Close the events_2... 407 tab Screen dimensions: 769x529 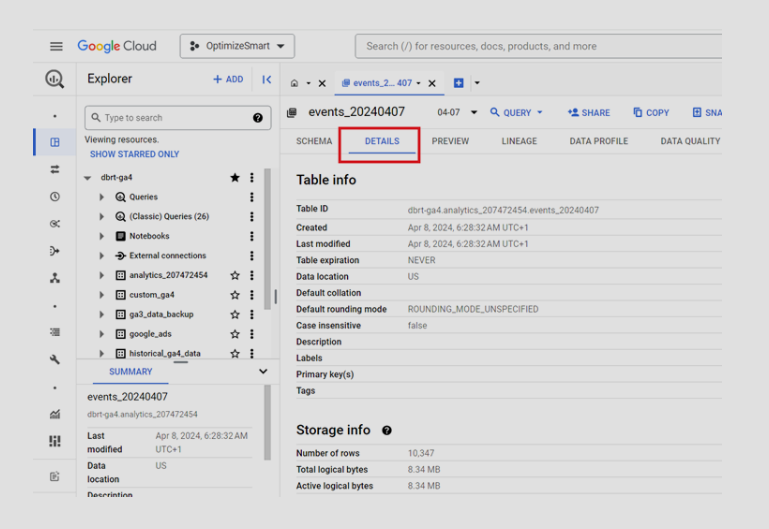tap(432, 83)
